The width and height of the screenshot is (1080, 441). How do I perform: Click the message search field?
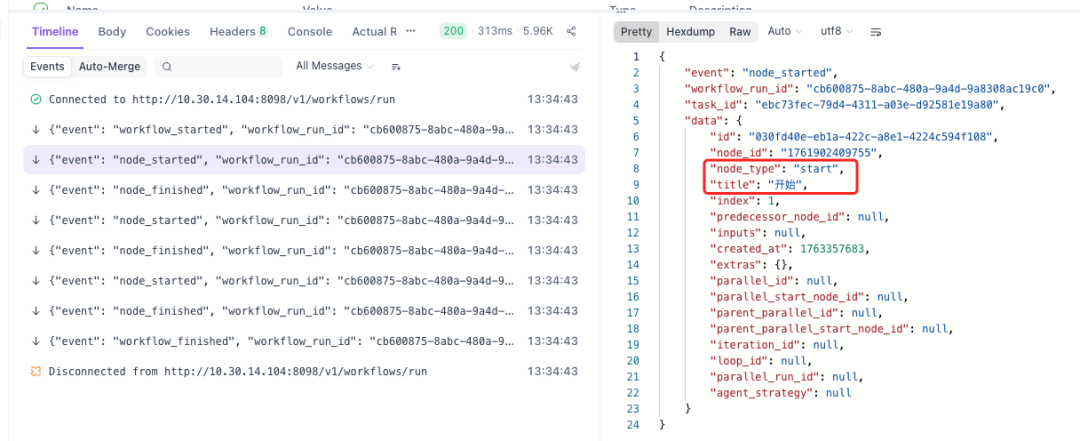218,67
